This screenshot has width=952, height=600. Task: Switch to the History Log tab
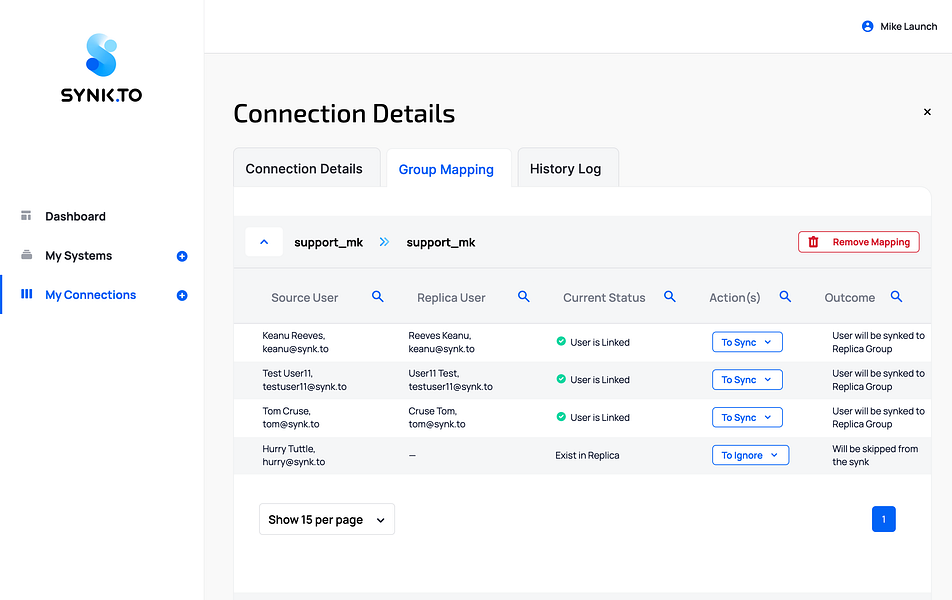(566, 169)
